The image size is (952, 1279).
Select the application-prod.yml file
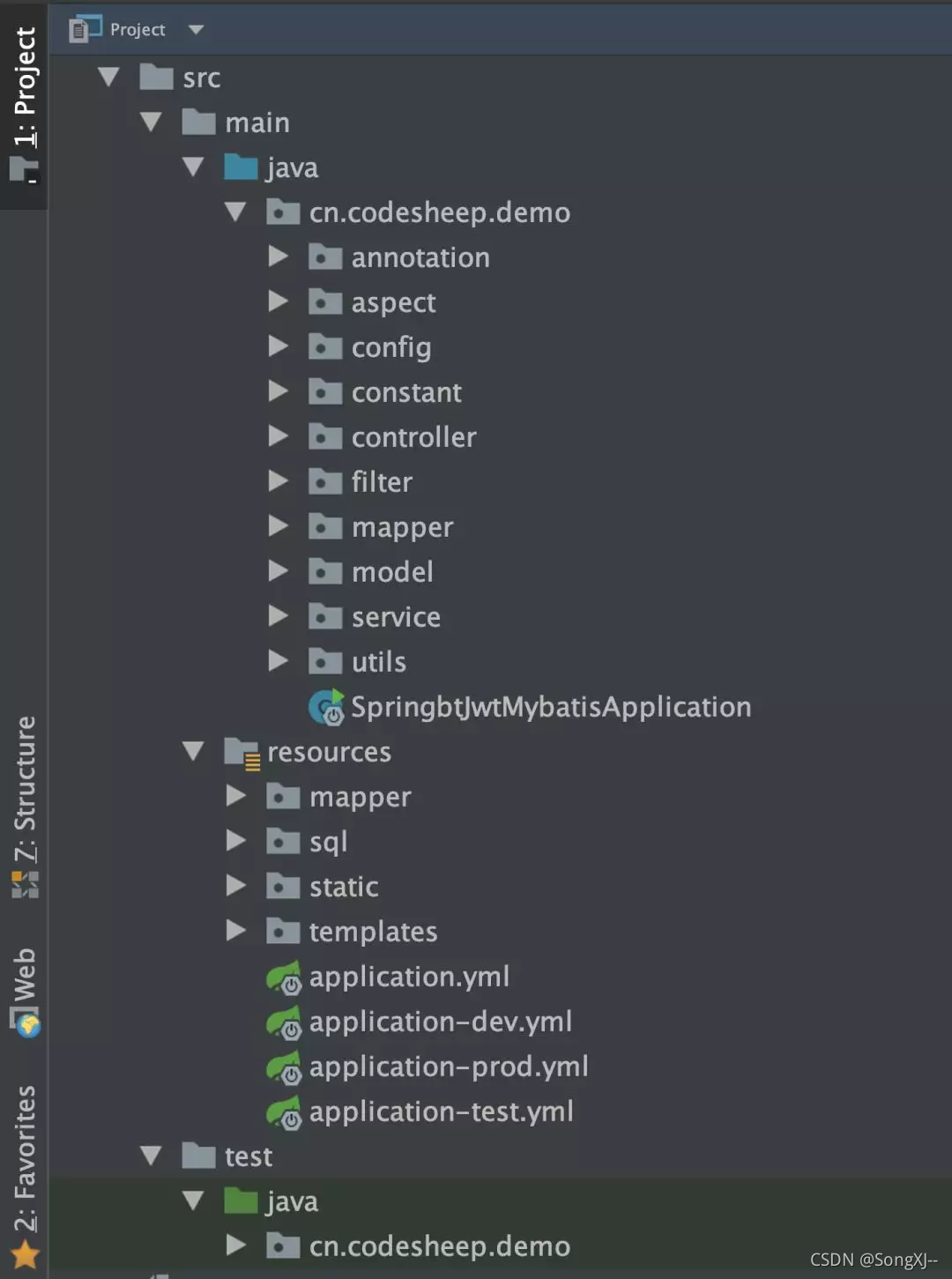coord(449,1067)
